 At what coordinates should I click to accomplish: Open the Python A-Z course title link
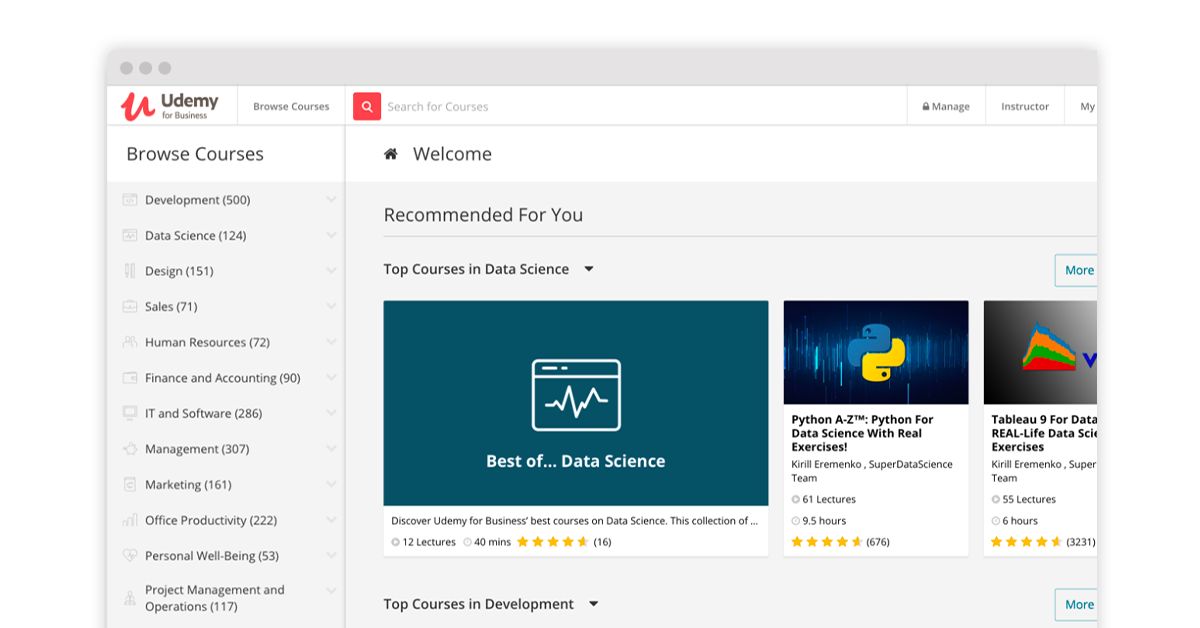(862, 433)
